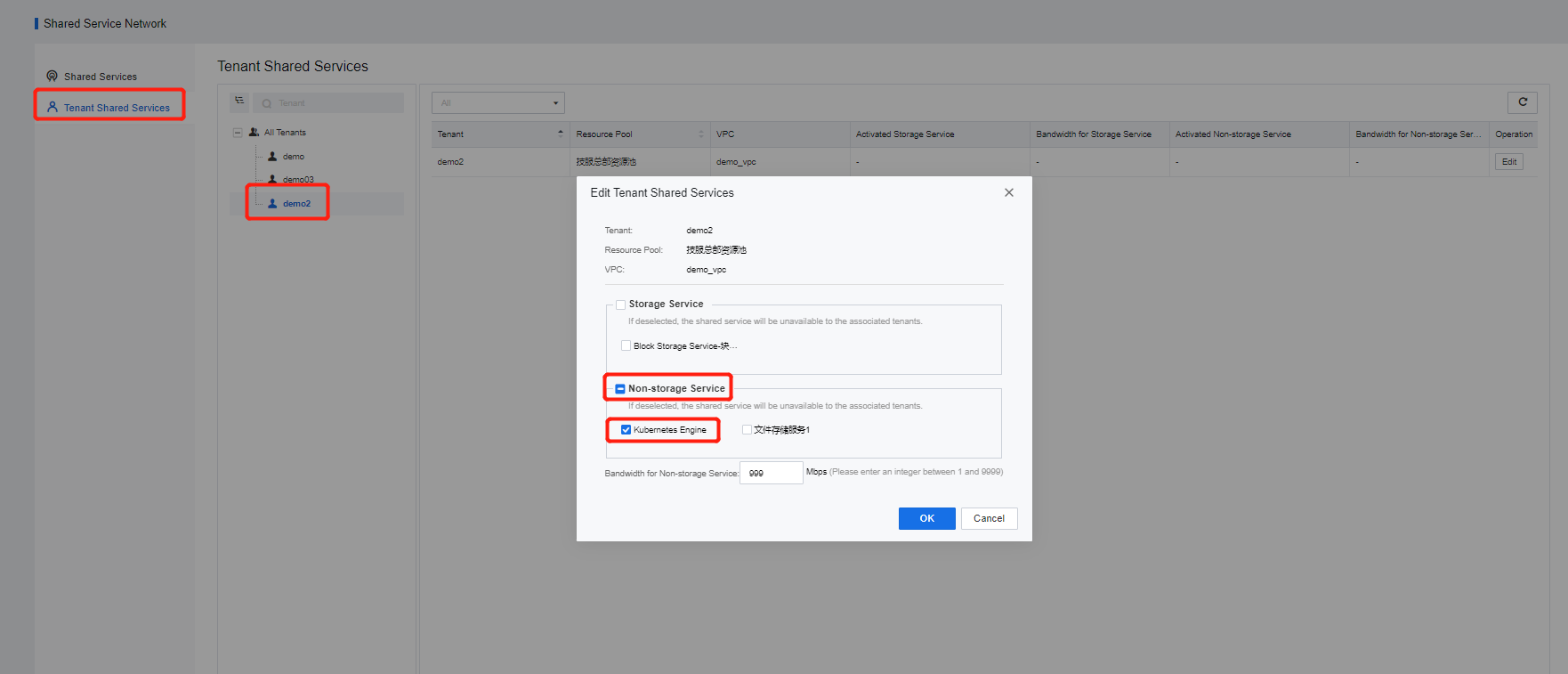Sort by Tenant column
Viewport: 1568px width, 674px height.
(x=500, y=134)
